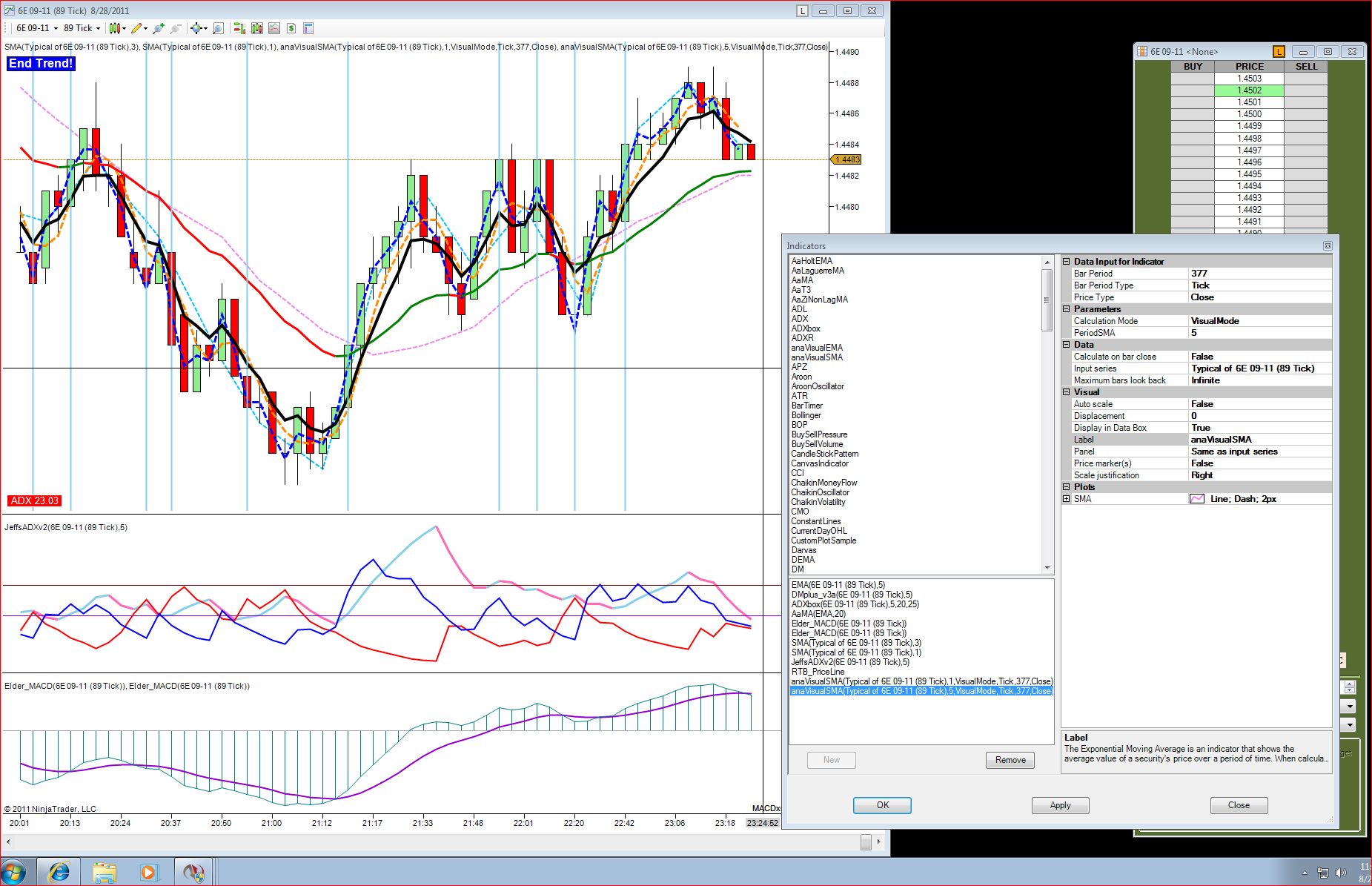Click the grayed New indicator button
This screenshot has width=1372, height=886.
(832, 760)
